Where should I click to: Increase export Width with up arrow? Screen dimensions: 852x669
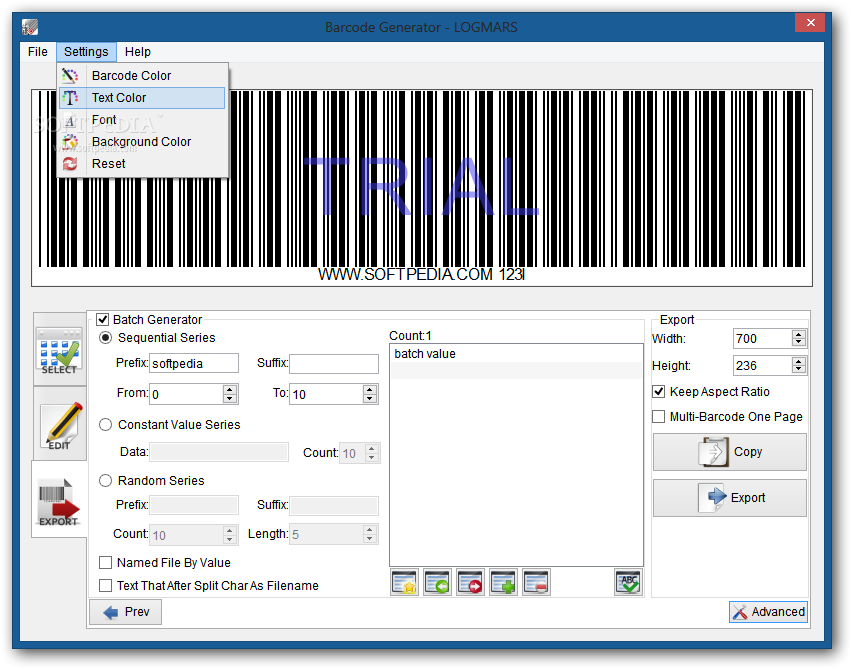[798, 334]
